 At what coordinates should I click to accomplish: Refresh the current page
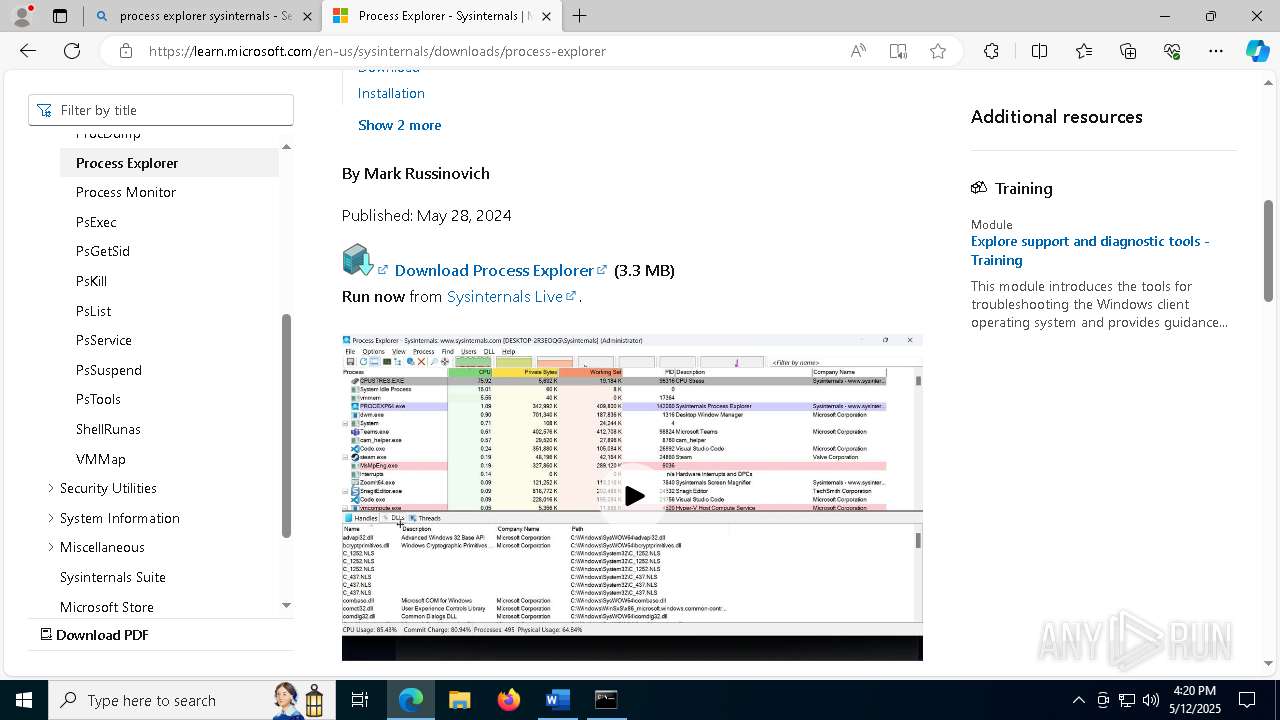click(x=72, y=51)
